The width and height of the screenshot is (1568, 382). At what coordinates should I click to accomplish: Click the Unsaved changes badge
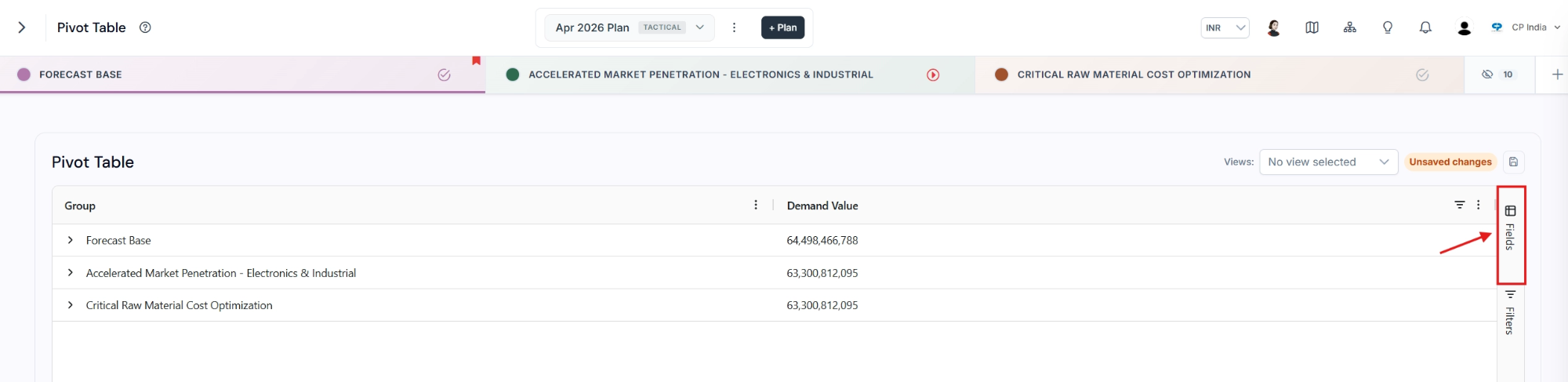point(1450,162)
